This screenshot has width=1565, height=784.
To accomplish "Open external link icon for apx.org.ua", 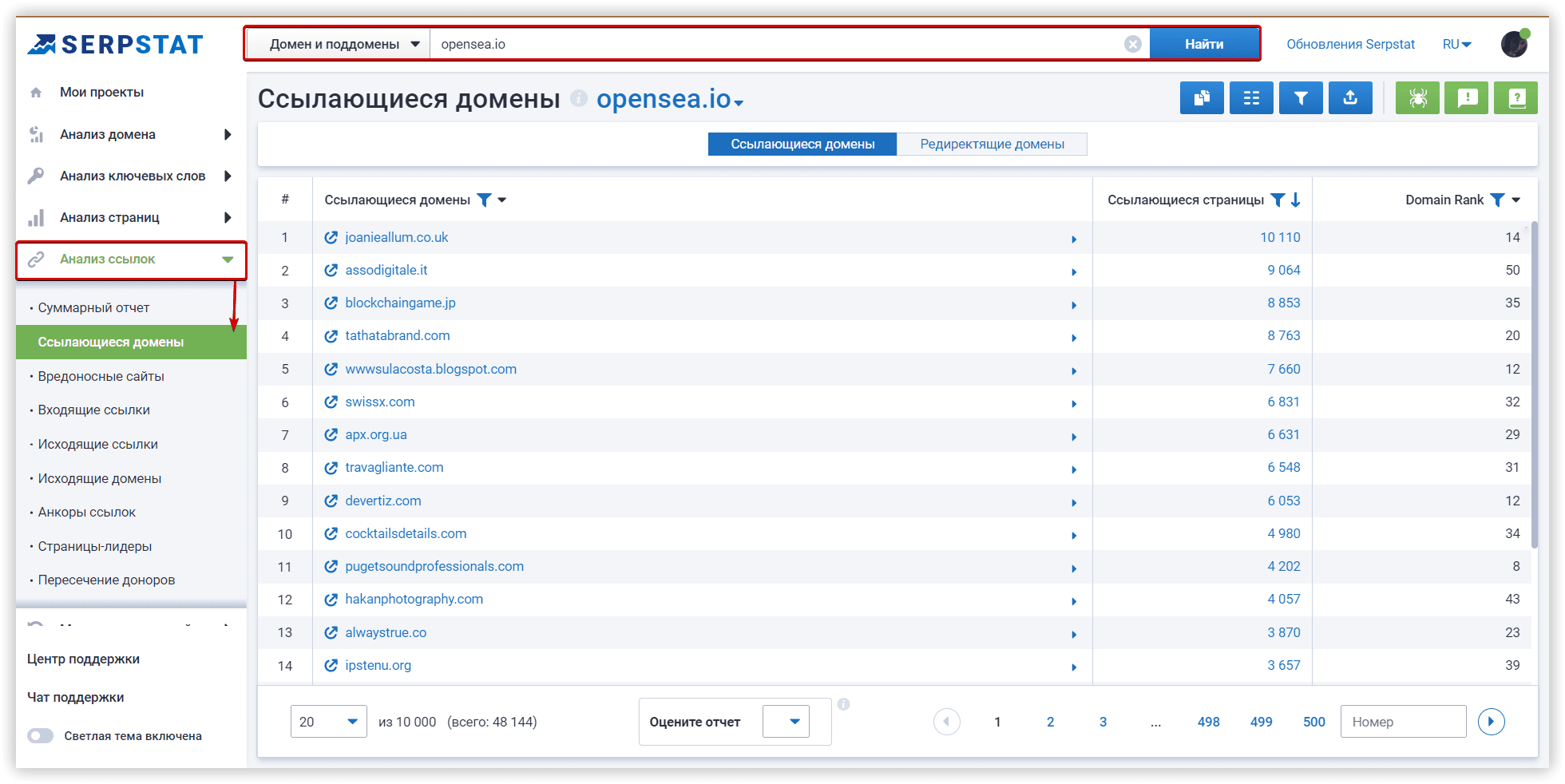I will point(331,434).
